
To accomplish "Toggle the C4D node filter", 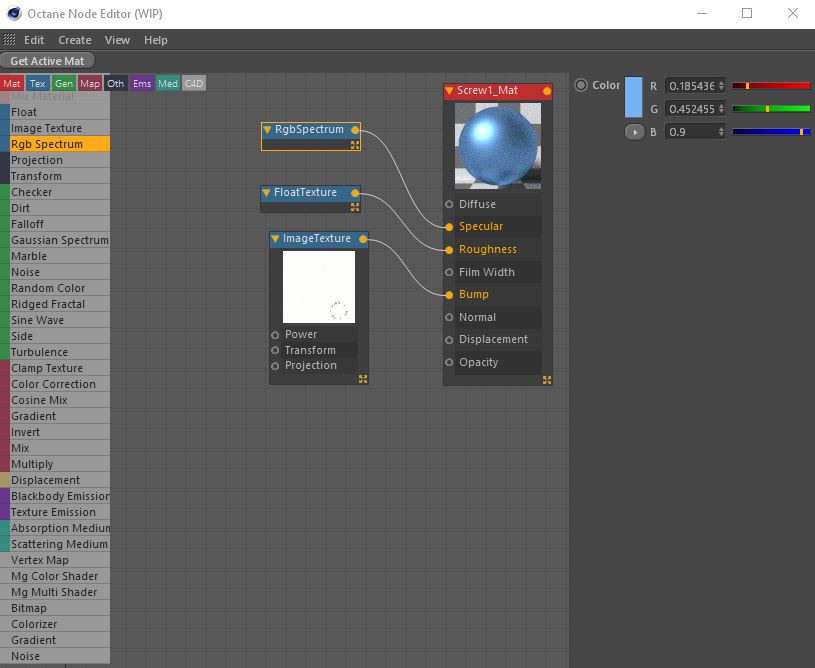I will pos(194,84).
